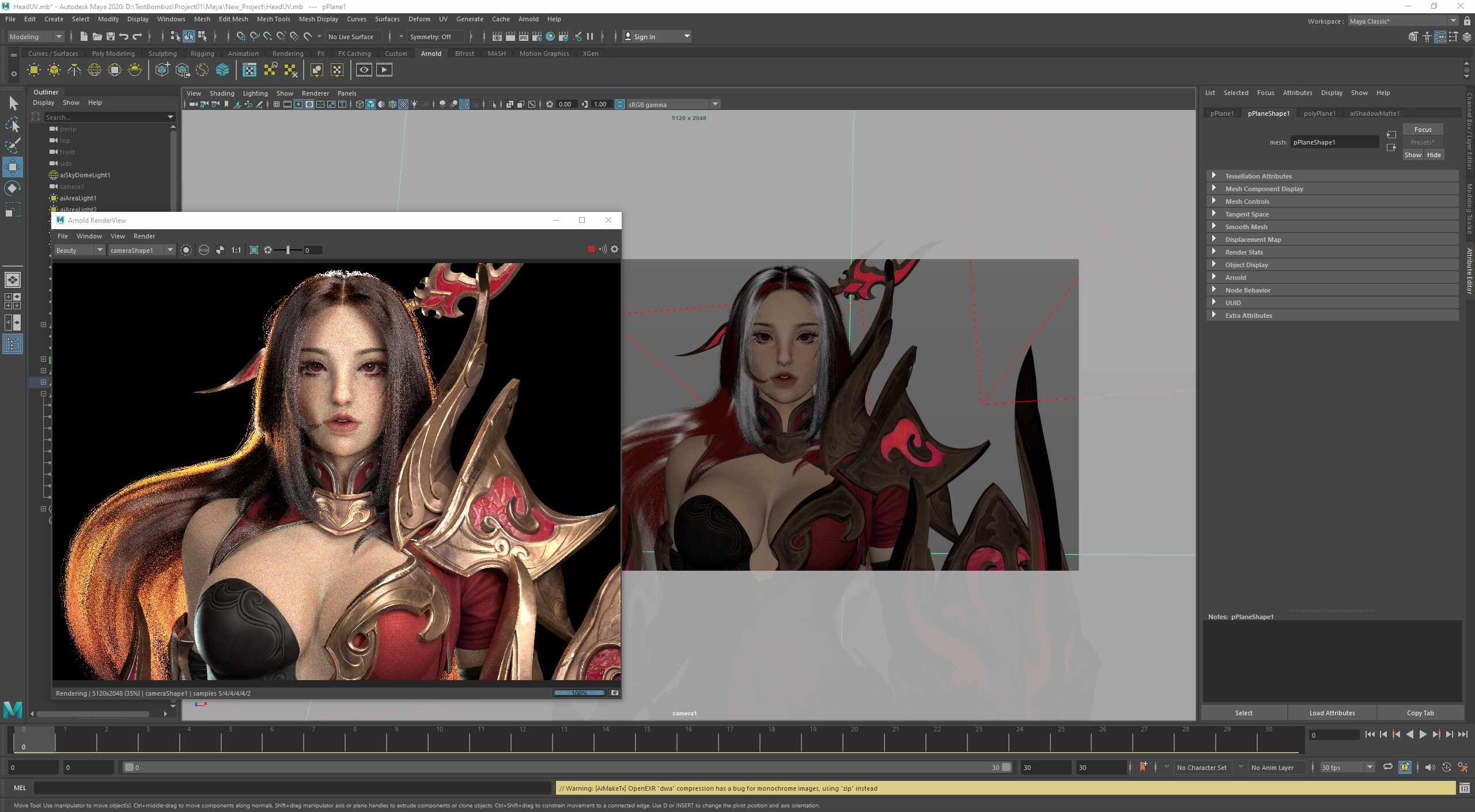Click the Load Attributes button
Image resolution: width=1475 pixels, height=812 pixels.
(1332, 713)
